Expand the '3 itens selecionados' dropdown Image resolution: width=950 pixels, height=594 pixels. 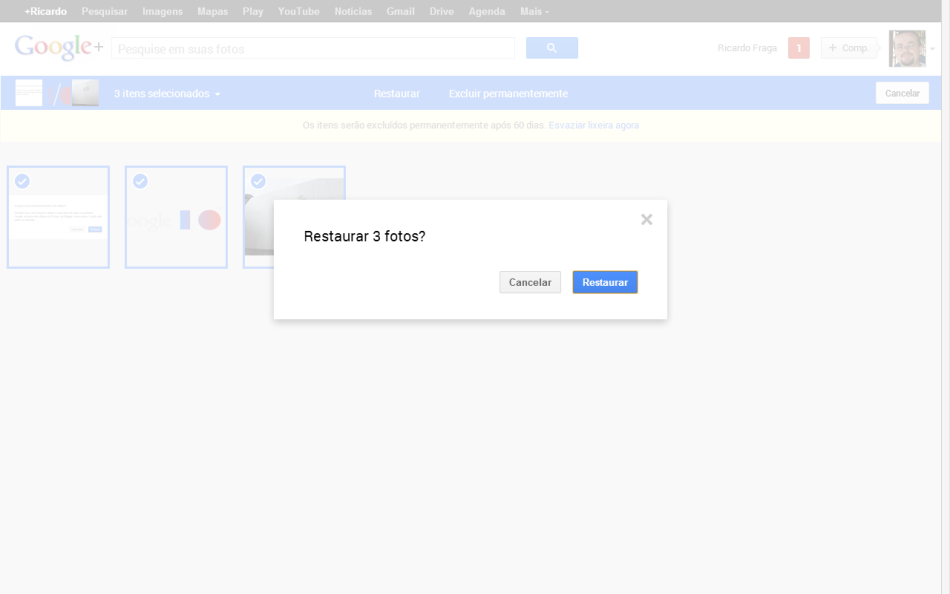point(166,94)
